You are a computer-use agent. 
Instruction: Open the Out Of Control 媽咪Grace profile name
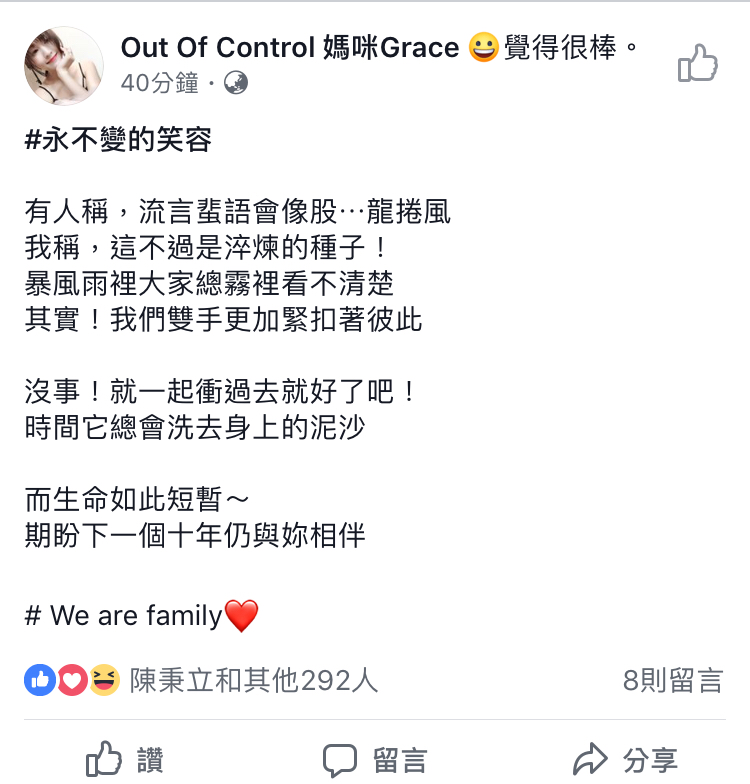click(290, 48)
